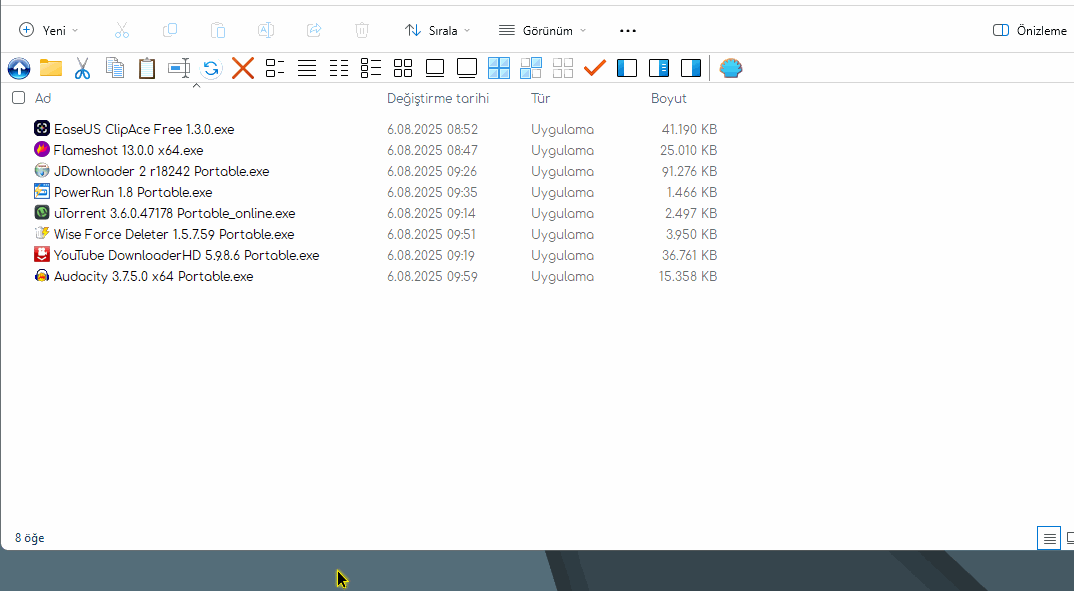The height and width of the screenshot is (591, 1074).
Task: Select EaseUS ClipAce Free 1.3.0.exe
Action: [x=144, y=129]
